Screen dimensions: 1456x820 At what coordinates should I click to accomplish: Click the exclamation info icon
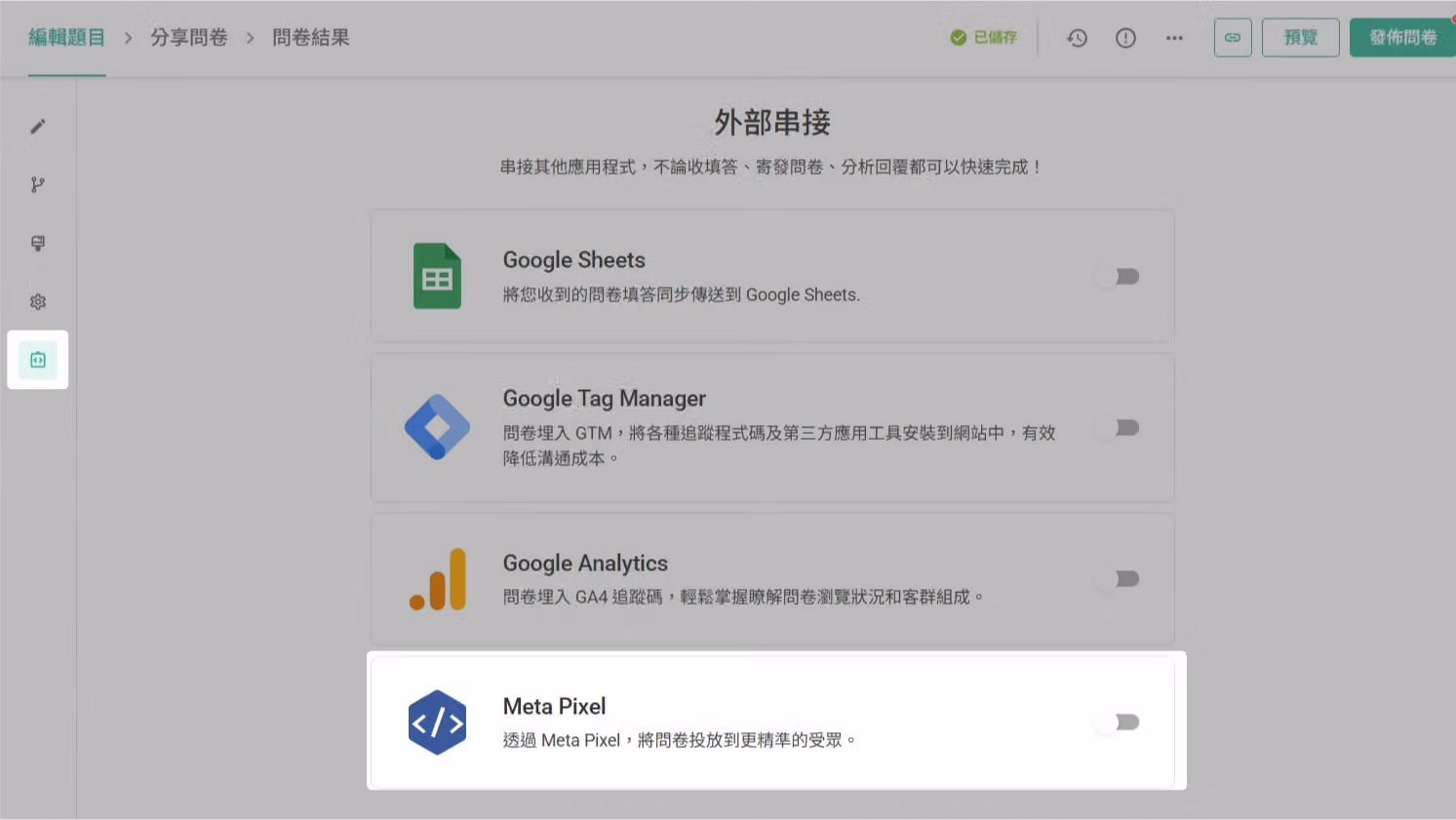[1125, 38]
